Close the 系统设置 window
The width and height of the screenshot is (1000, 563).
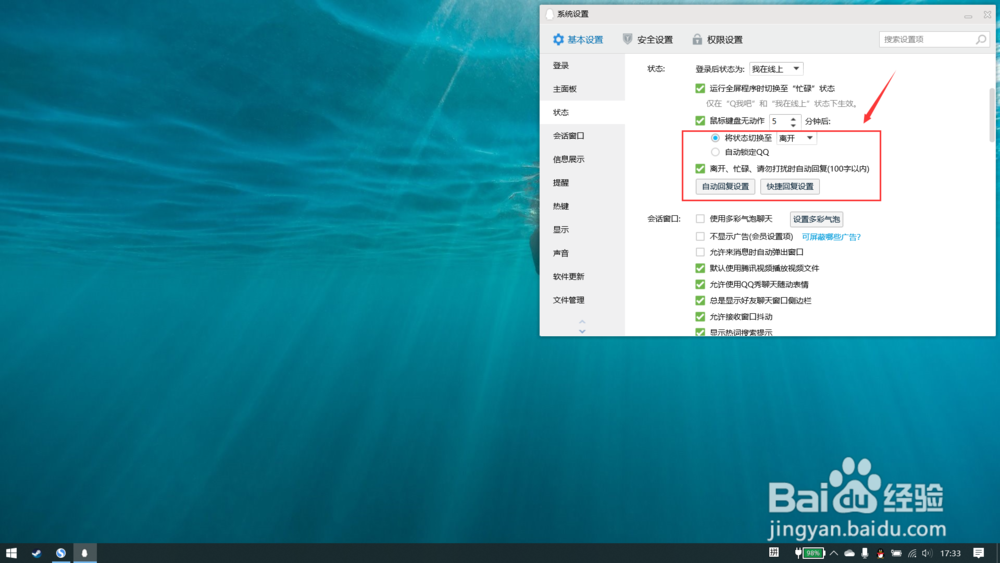coord(987,15)
